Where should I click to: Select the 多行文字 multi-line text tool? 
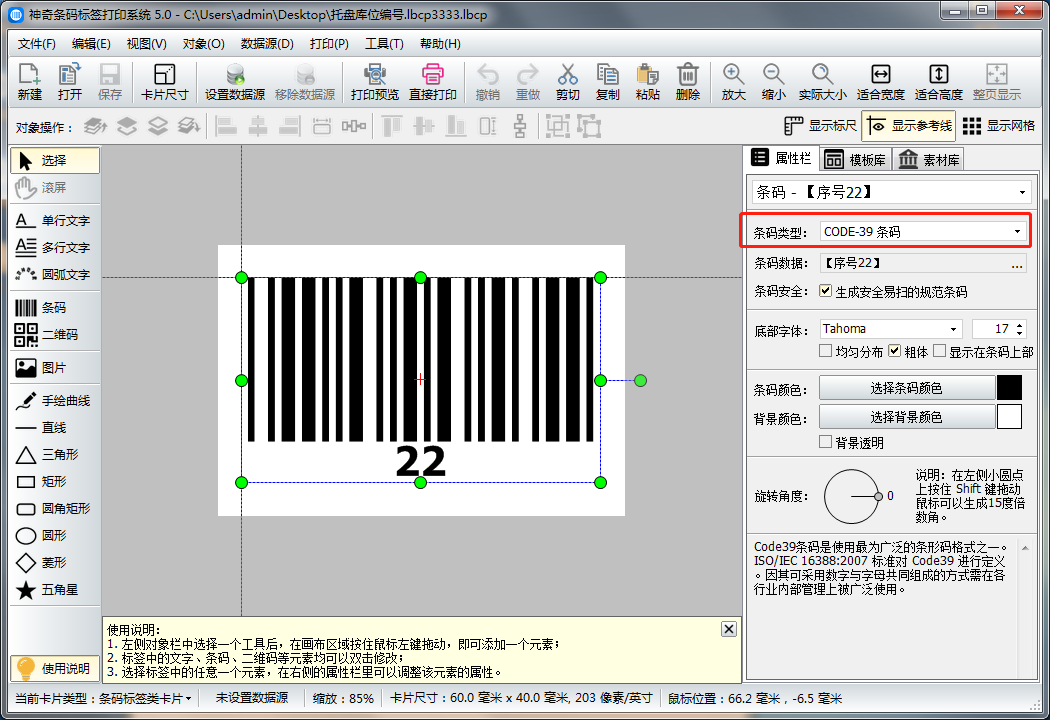coord(55,247)
